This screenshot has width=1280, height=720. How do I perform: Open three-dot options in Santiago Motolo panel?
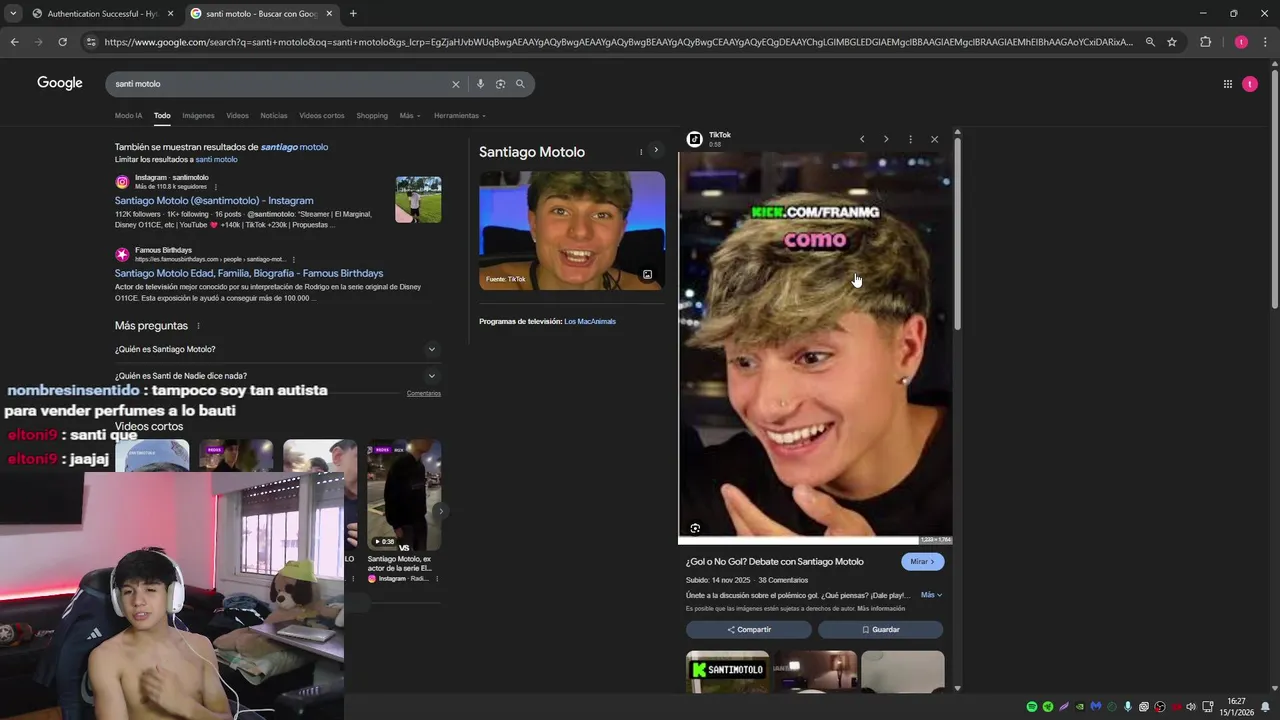tap(641, 152)
